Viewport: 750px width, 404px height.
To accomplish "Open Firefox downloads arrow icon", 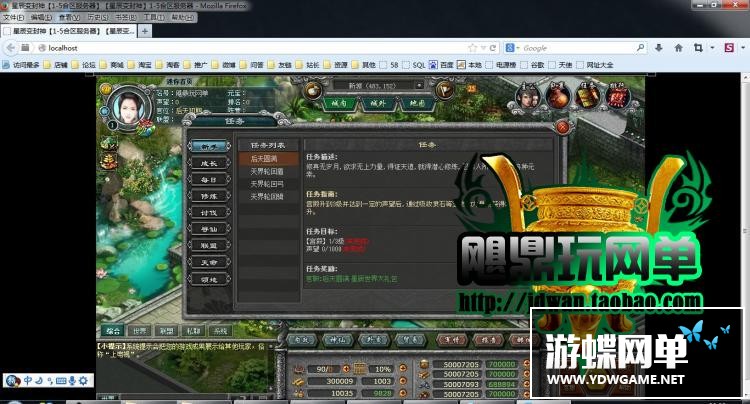I will tap(659, 48).
